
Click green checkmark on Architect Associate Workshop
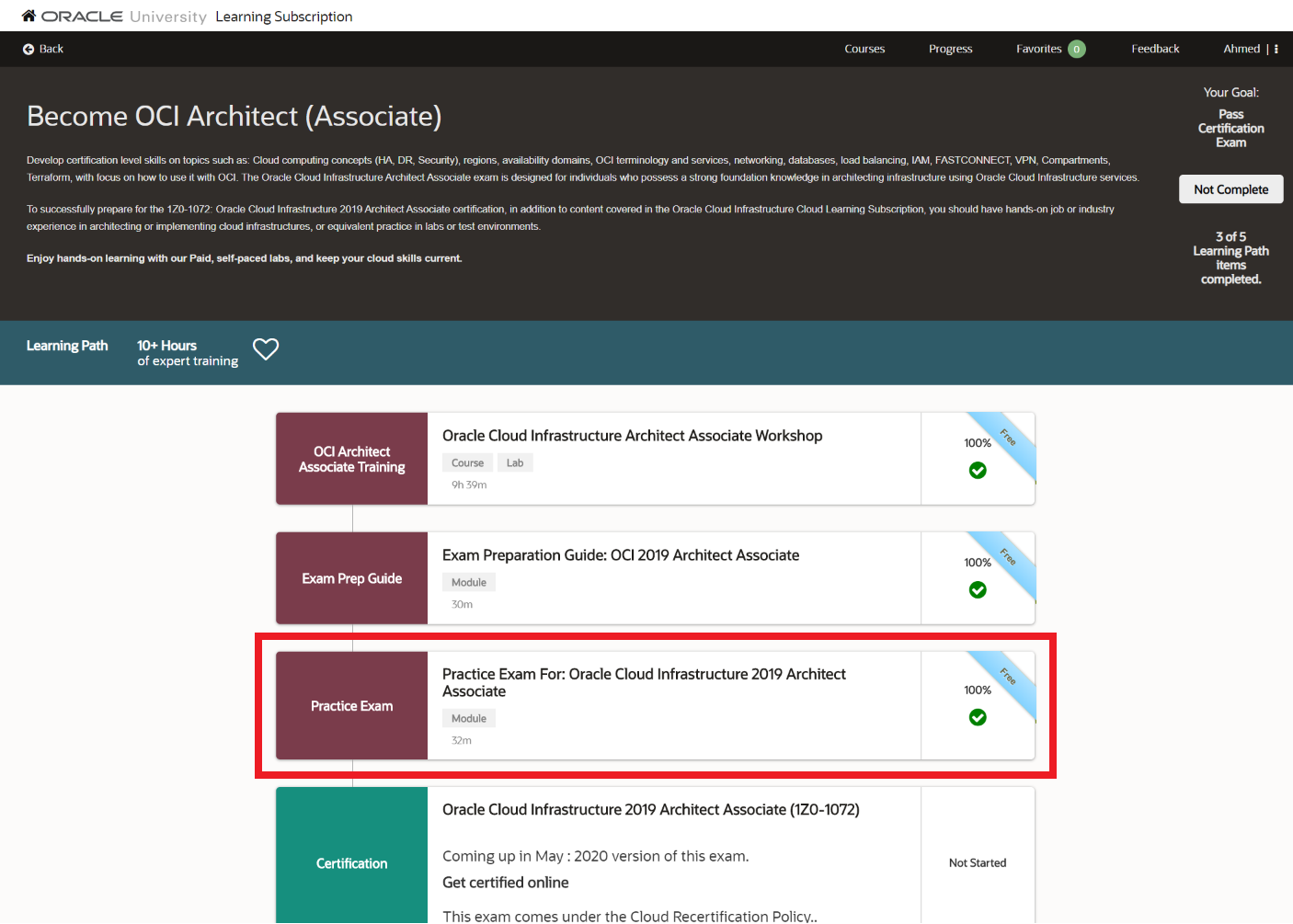(978, 471)
